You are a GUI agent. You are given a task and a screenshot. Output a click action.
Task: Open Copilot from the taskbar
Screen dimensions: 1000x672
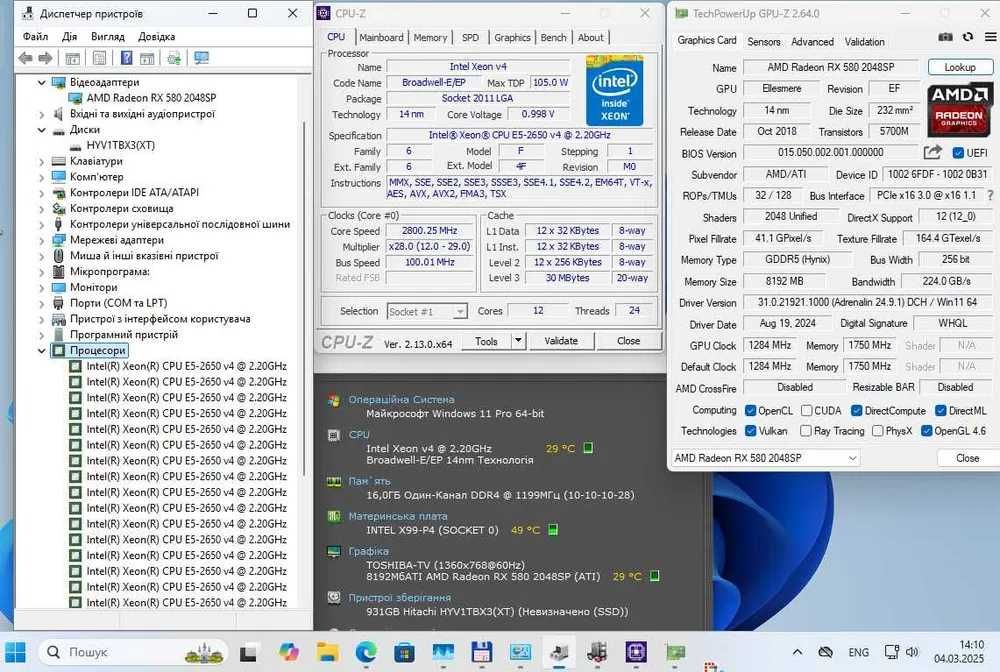tap(289, 652)
